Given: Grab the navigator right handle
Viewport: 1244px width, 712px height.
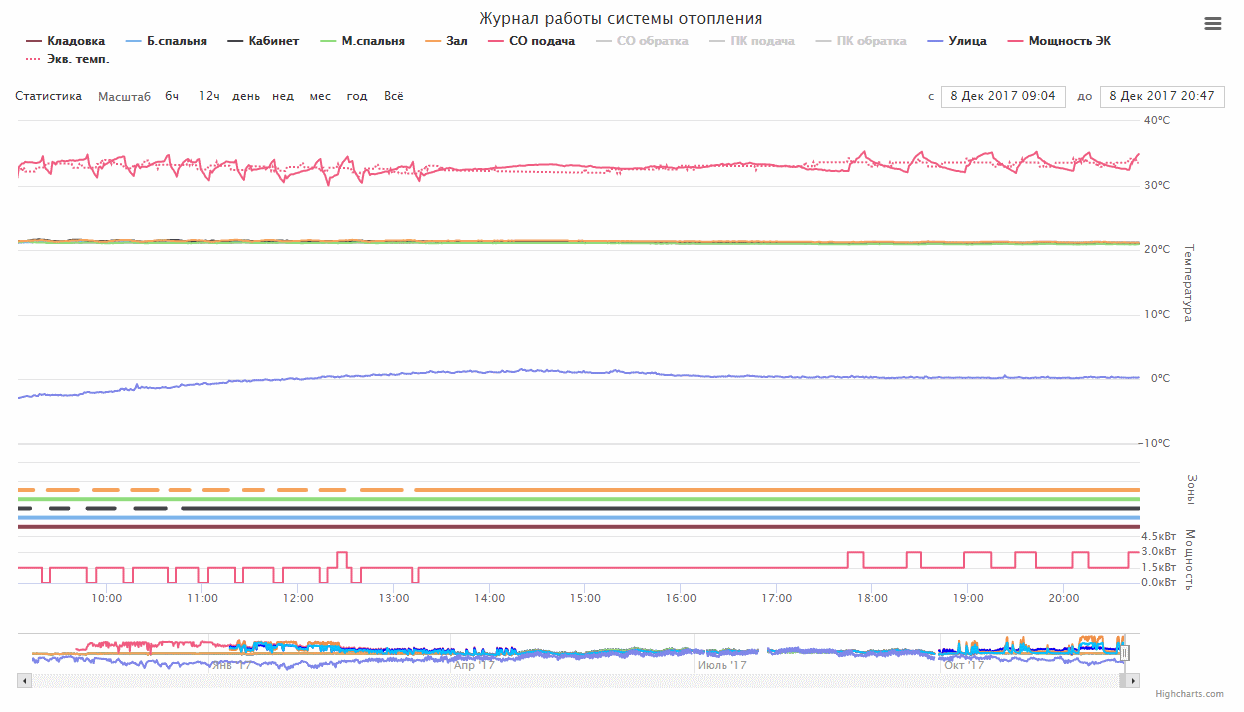Looking at the screenshot, I should 1125,653.
